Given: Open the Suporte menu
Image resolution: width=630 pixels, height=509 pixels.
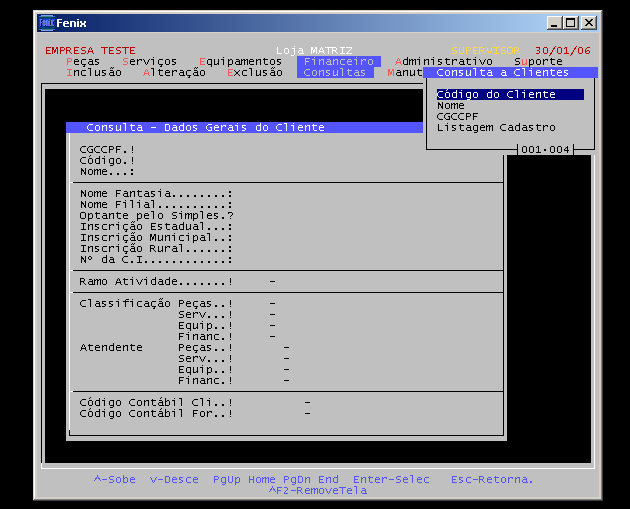Looking at the screenshot, I should 538,61.
